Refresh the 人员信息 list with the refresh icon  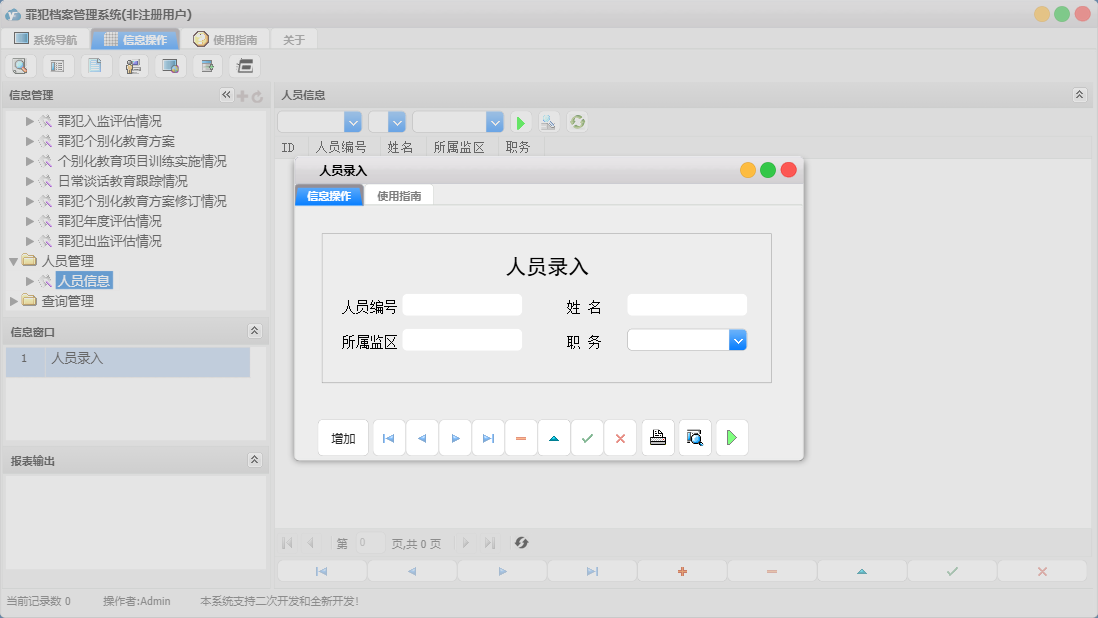click(x=577, y=123)
